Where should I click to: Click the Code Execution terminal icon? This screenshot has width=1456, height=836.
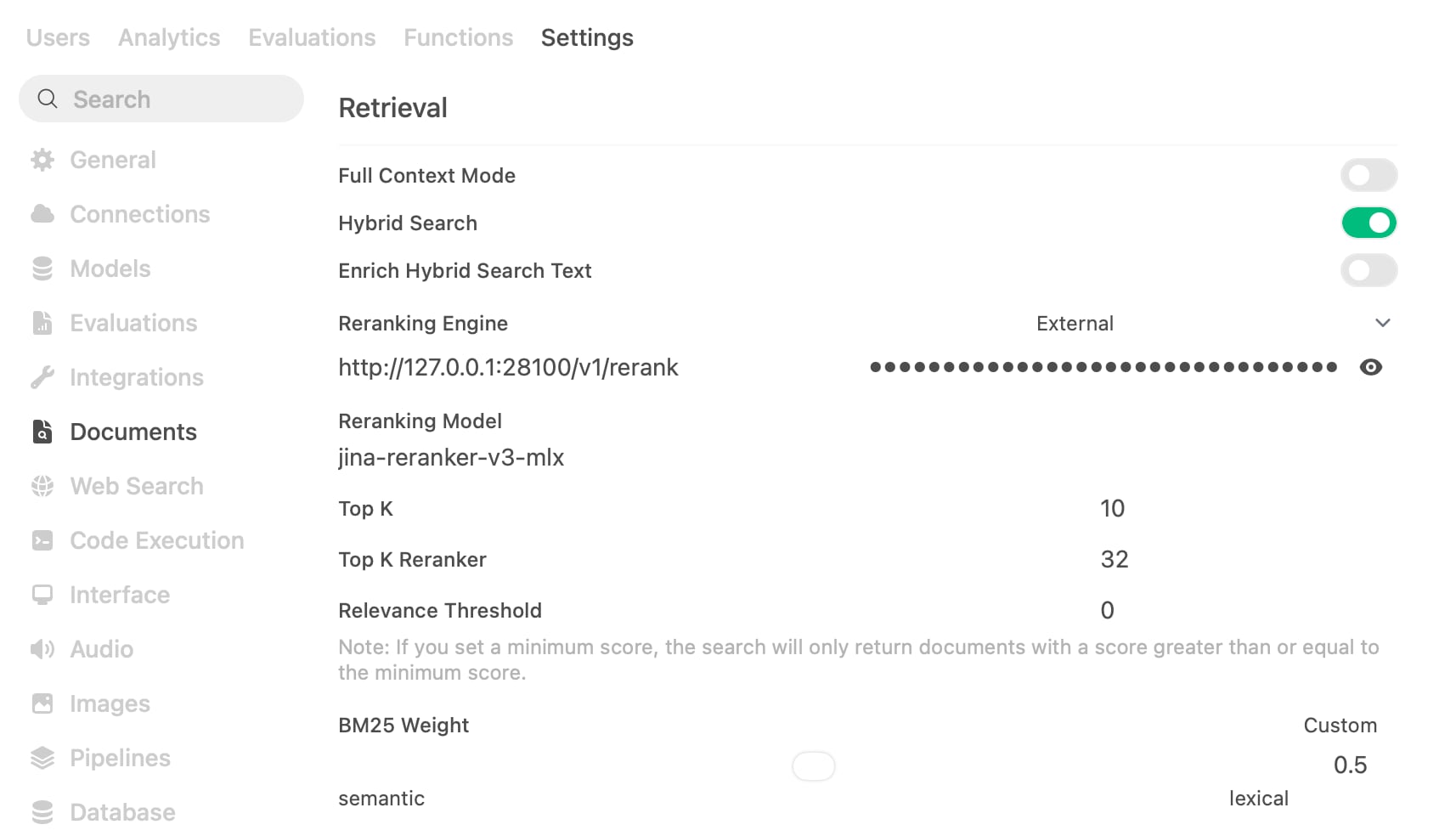pyautogui.click(x=42, y=540)
